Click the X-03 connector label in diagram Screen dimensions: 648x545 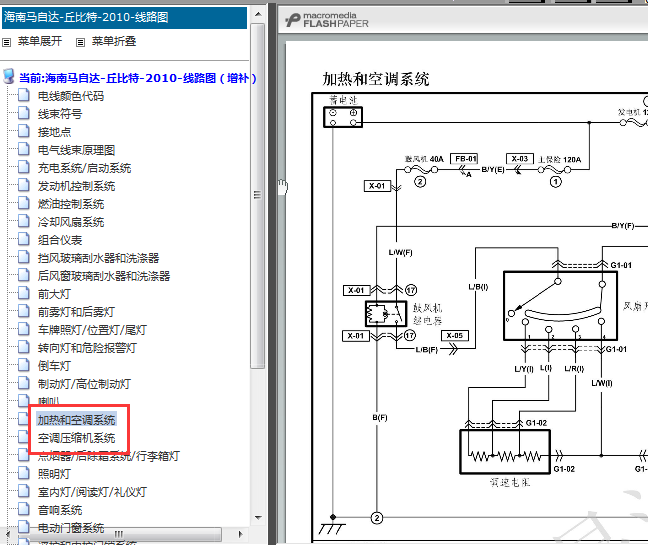click(519, 159)
